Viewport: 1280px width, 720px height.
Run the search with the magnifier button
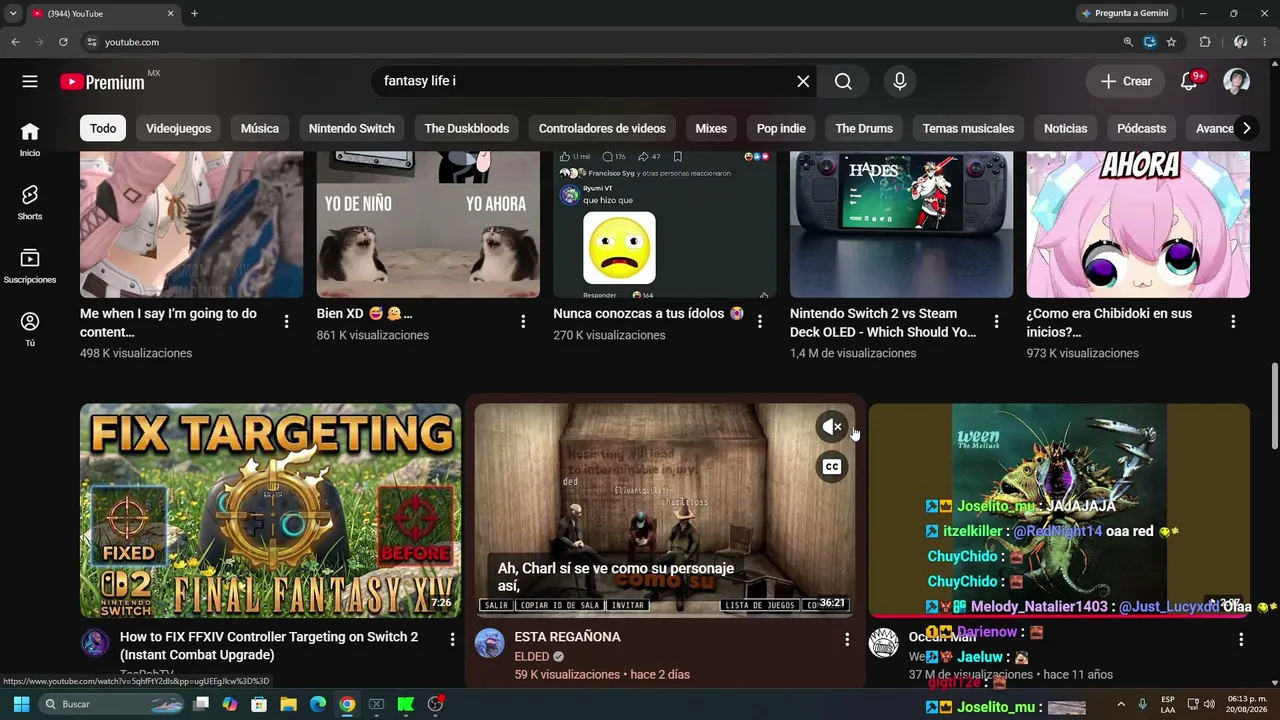coord(844,81)
